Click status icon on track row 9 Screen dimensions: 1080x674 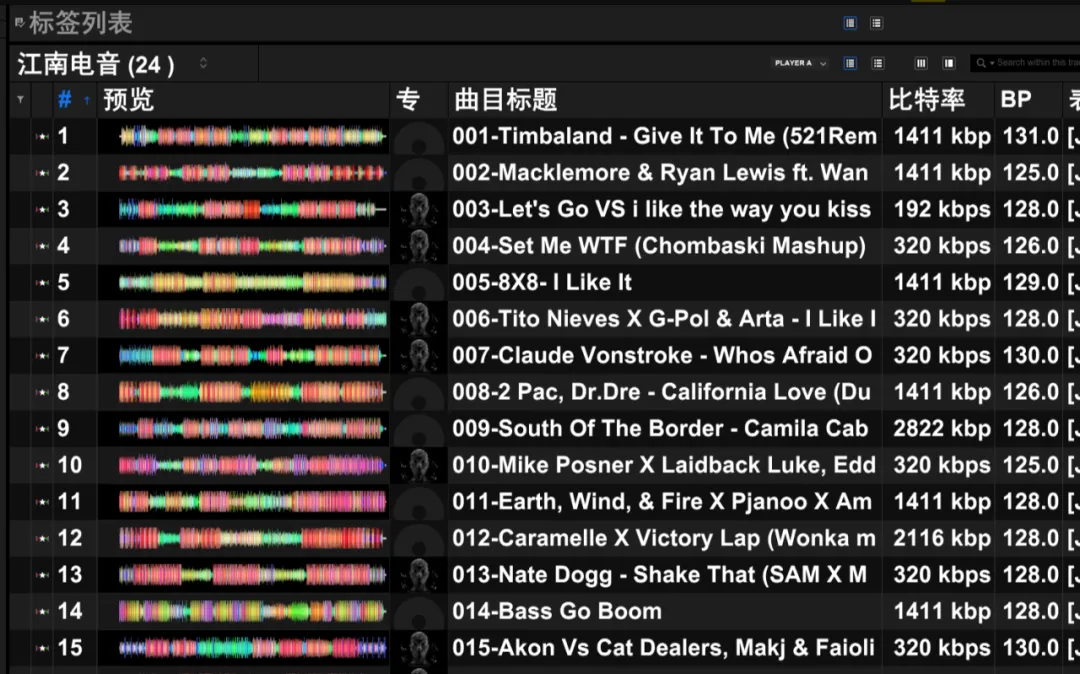(x=42, y=428)
